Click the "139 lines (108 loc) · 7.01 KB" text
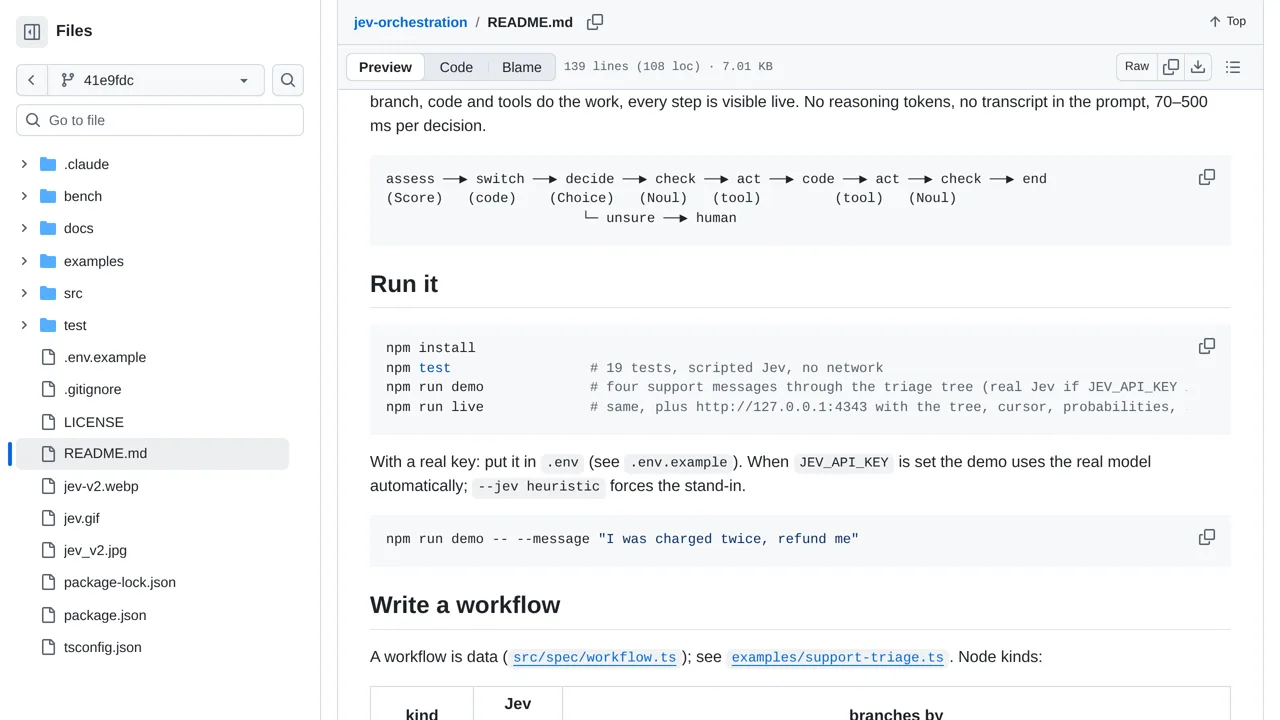This screenshot has height=720, width=1280. 668,67
